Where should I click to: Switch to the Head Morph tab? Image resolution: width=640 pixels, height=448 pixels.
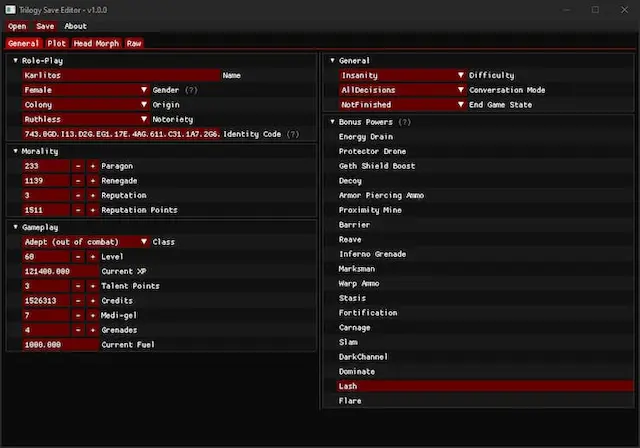point(96,43)
